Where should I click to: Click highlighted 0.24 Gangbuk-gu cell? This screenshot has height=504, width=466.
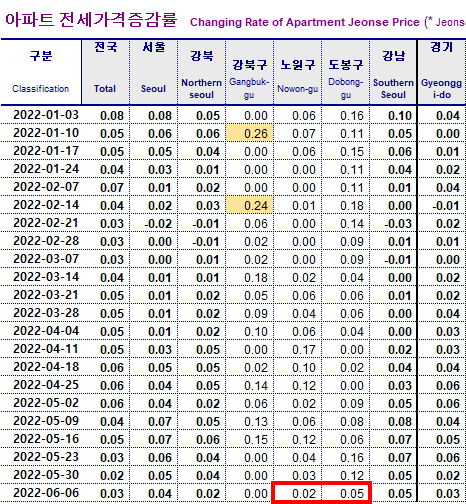[250, 205]
